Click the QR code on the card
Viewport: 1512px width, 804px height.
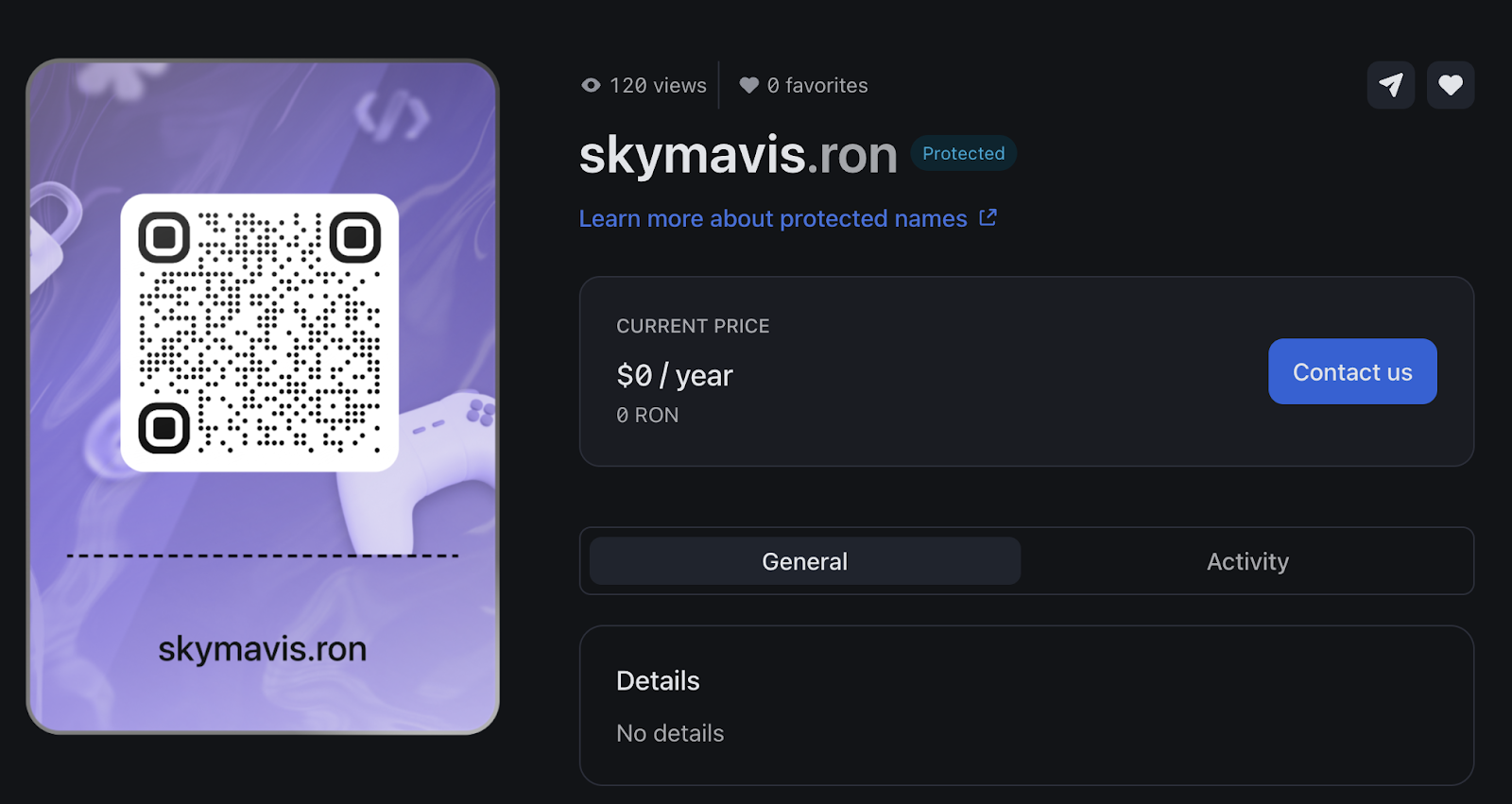260,333
